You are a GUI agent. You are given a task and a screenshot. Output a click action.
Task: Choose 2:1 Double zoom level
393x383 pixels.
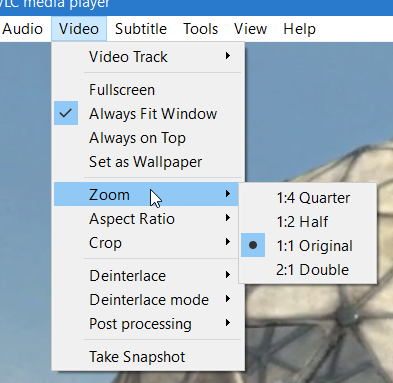[x=308, y=269]
